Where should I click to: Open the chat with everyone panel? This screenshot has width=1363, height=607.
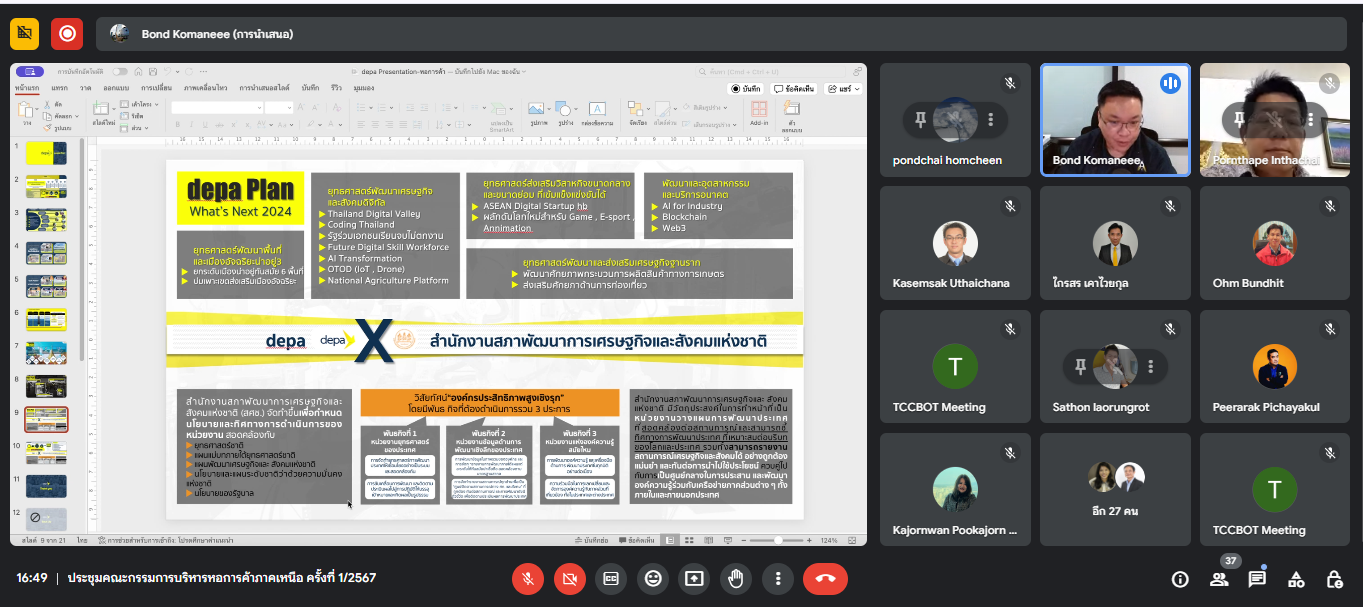[x=1257, y=579]
